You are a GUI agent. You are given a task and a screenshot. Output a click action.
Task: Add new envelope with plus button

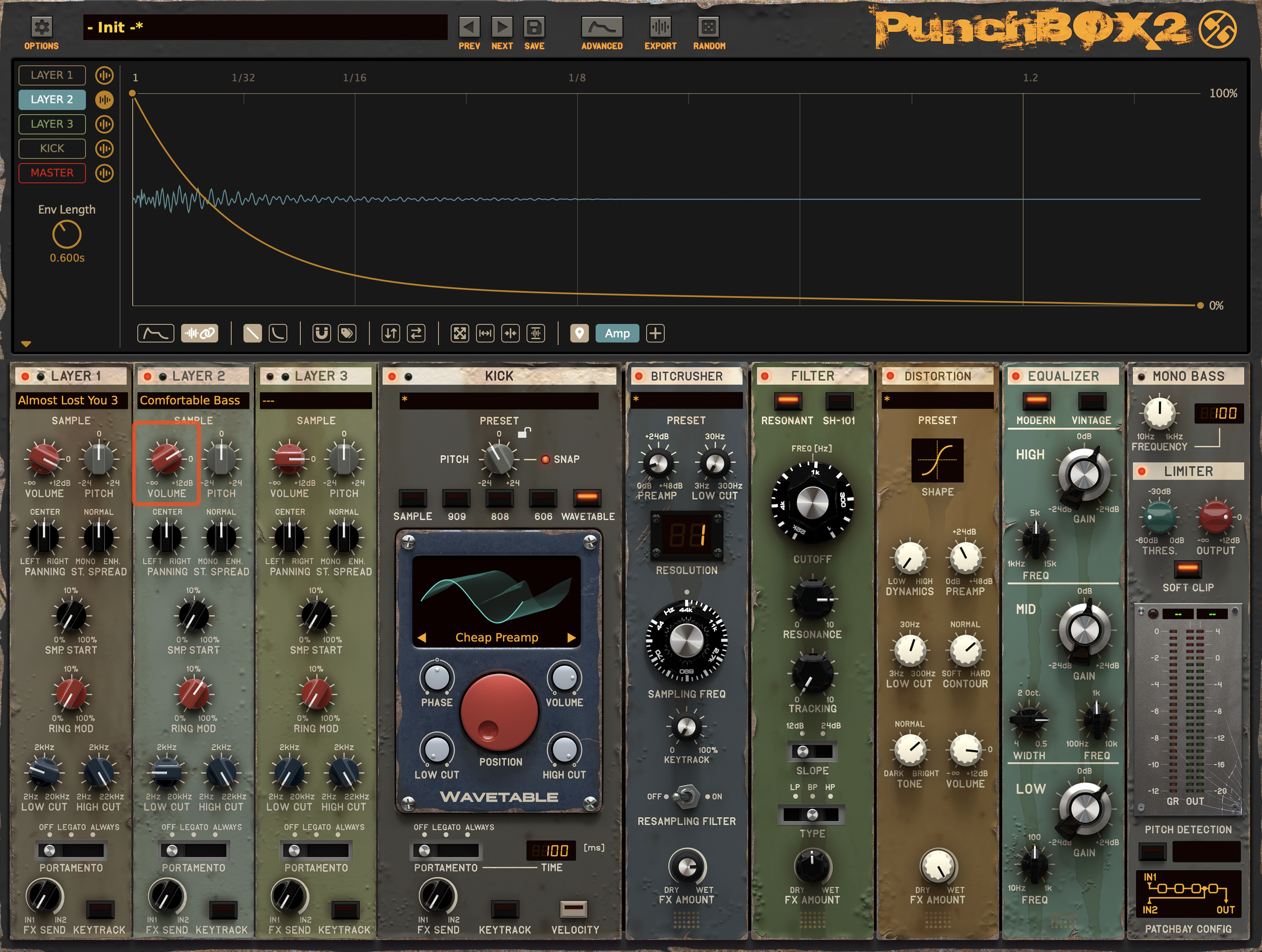coord(656,333)
